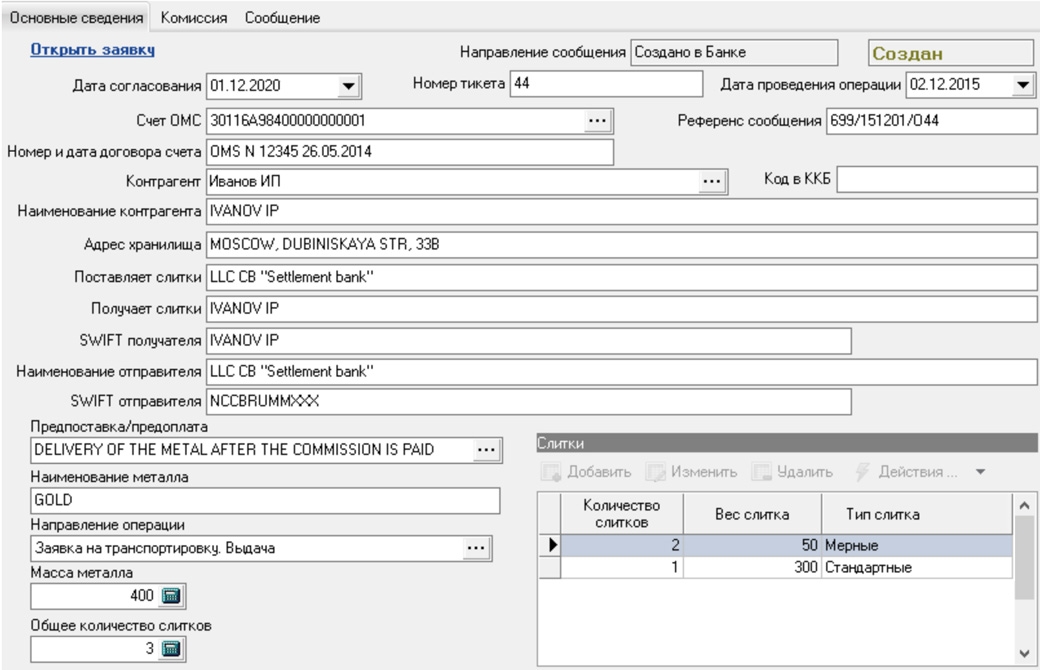Open Дата согласования date picker

coord(348,86)
